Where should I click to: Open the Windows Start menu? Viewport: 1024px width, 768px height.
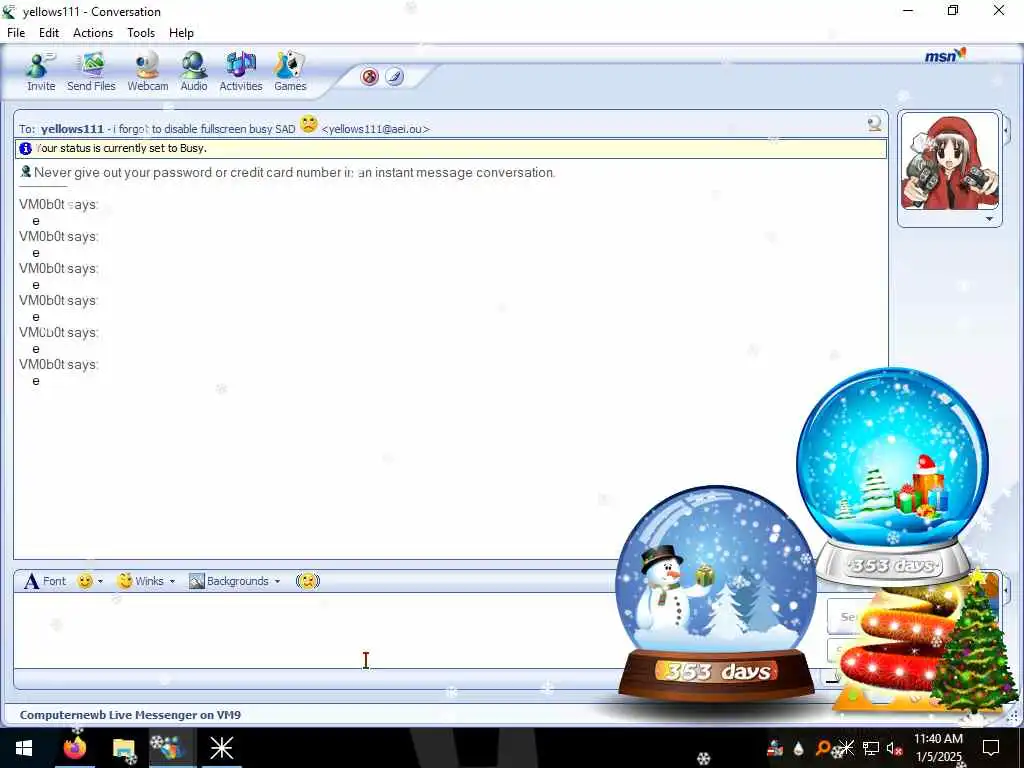[24, 748]
